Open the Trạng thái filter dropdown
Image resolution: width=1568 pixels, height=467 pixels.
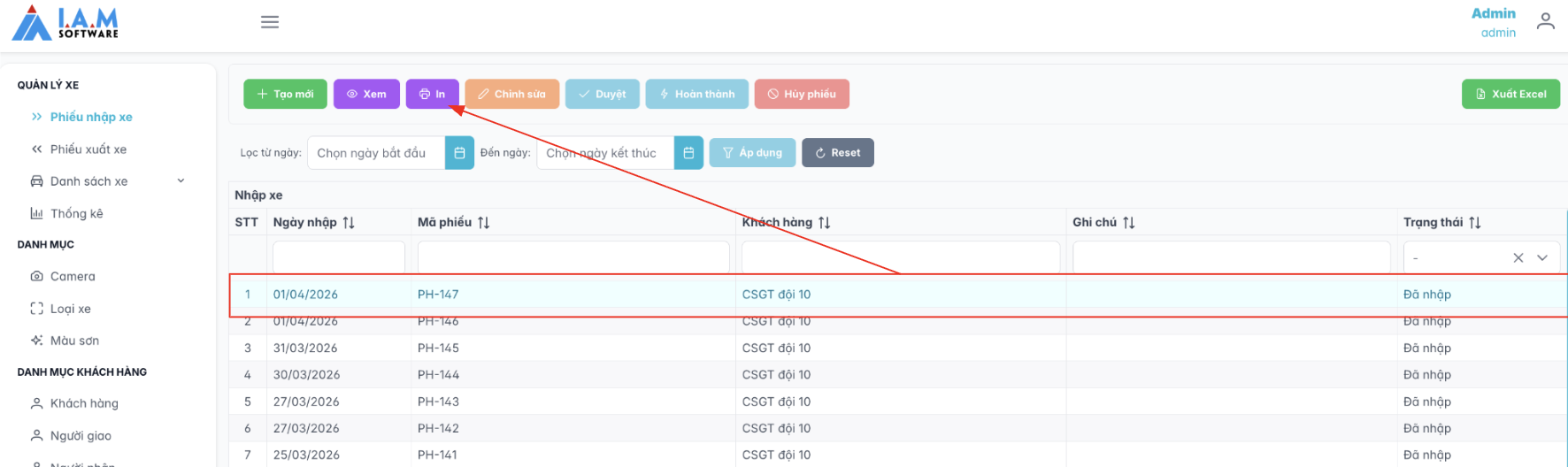point(1542,258)
